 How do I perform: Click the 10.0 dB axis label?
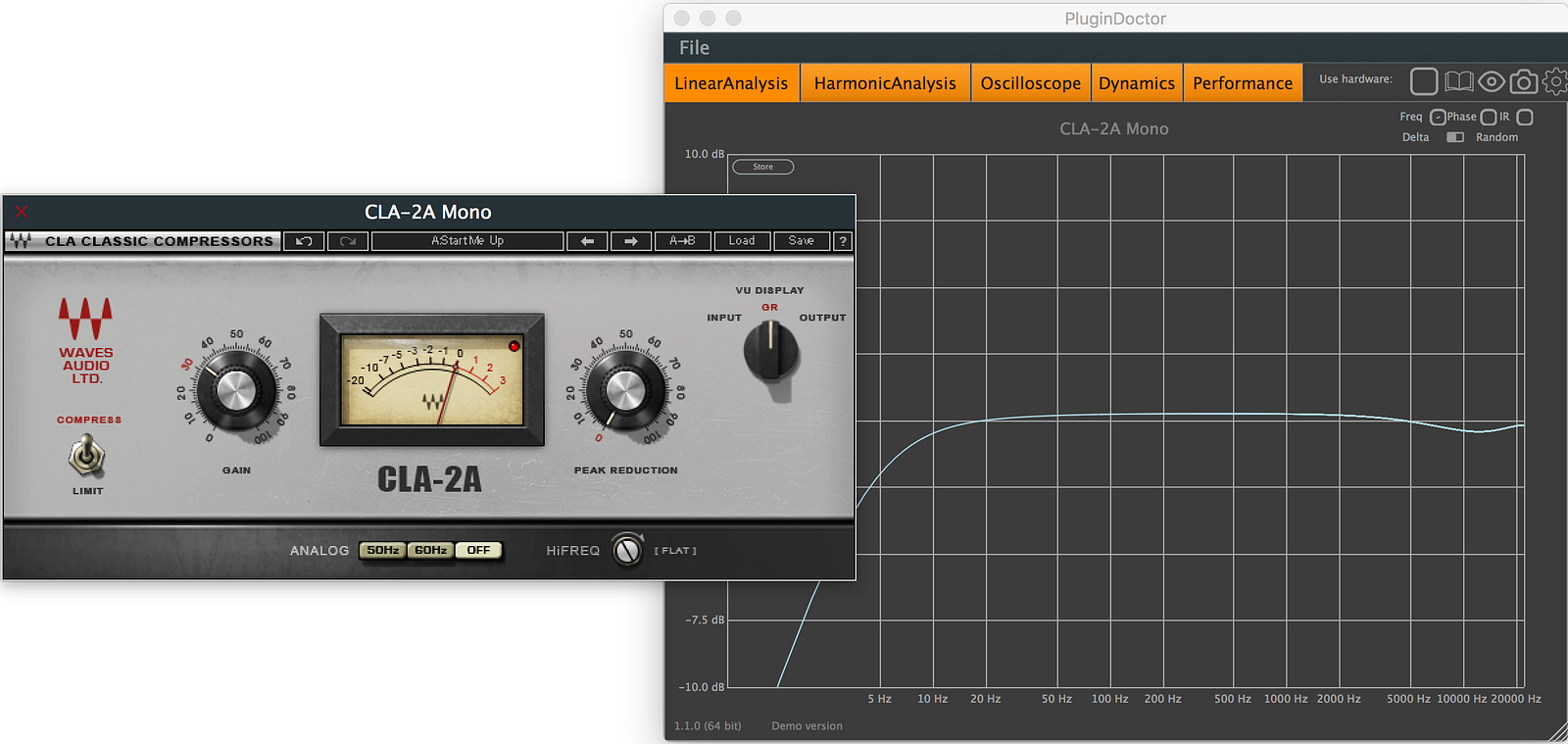pyautogui.click(x=705, y=154)
